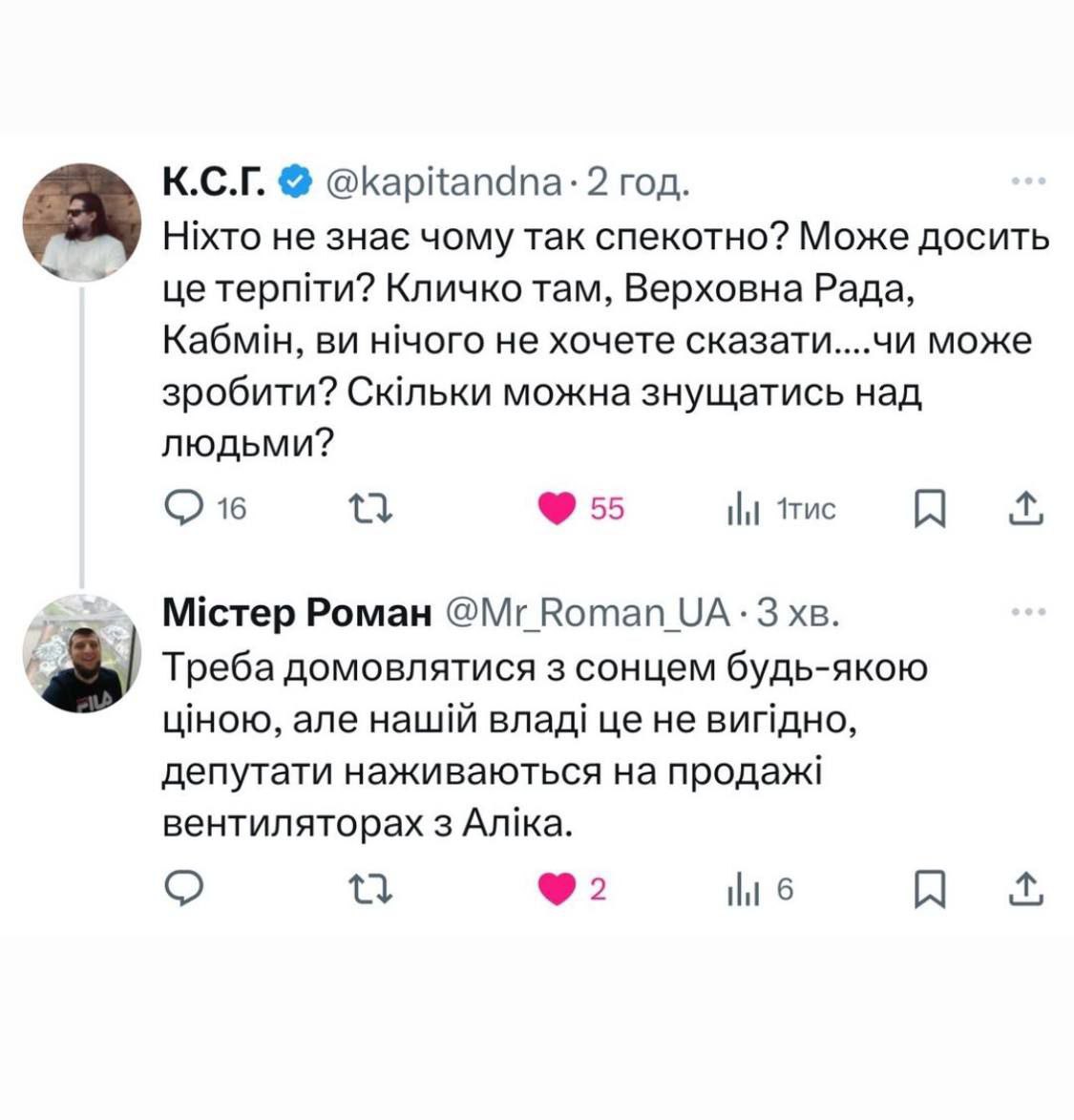Share the К.С.Г. tweet
1074x1120 pixels.
coord(1026,508)
